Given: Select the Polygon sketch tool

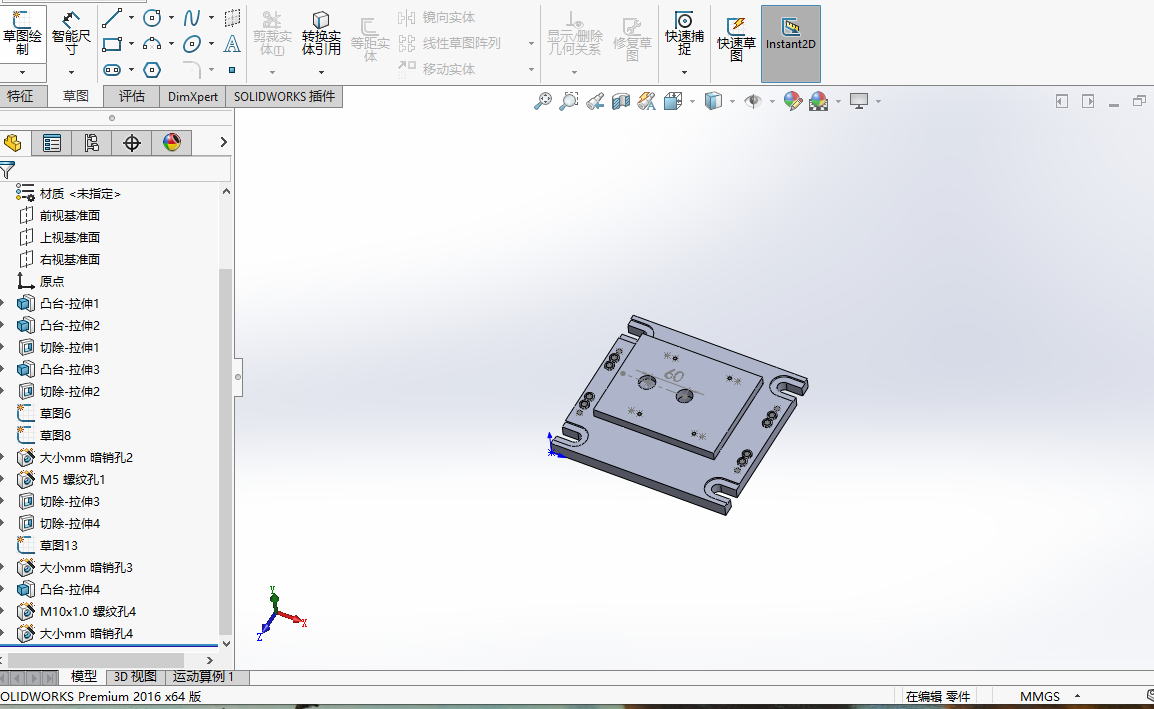Looking at the screenshot, I should click(152, 70).
